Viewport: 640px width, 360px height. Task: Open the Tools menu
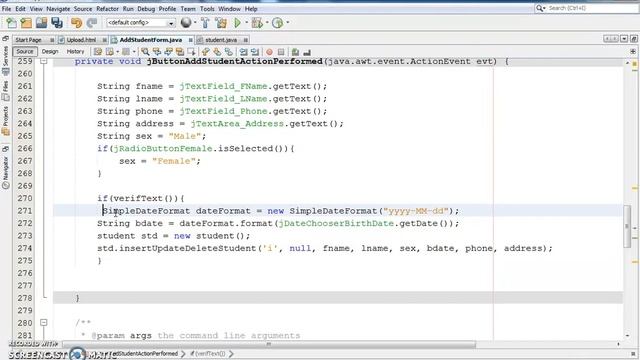[207, 9]
